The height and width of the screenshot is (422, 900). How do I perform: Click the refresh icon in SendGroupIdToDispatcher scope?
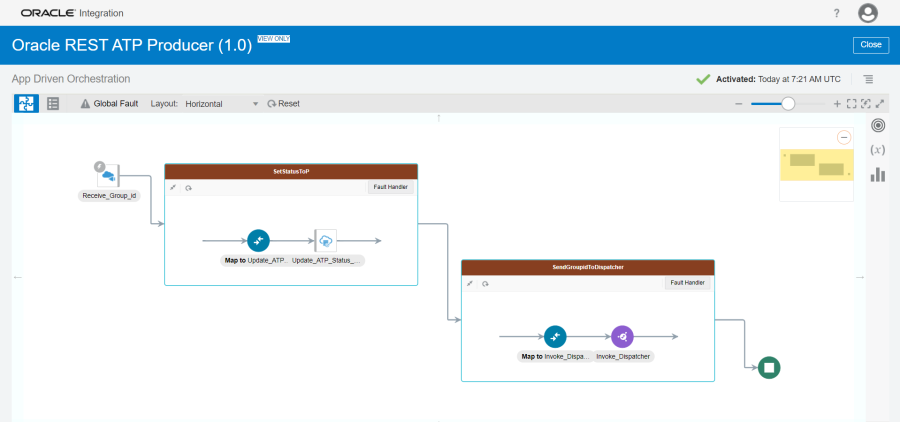click(484, 284)
